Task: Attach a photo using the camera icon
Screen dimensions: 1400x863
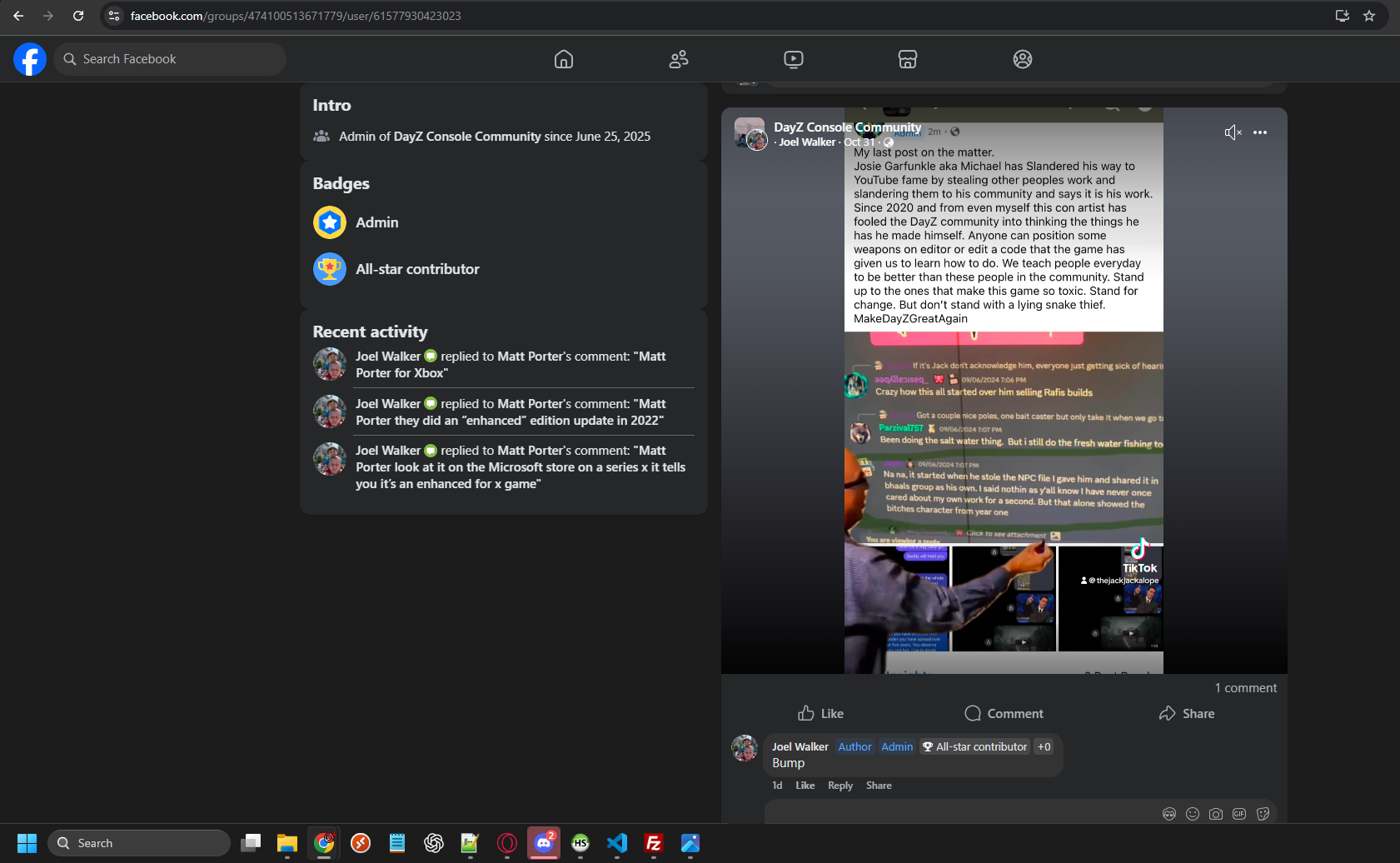Action: pos(1216,814)
